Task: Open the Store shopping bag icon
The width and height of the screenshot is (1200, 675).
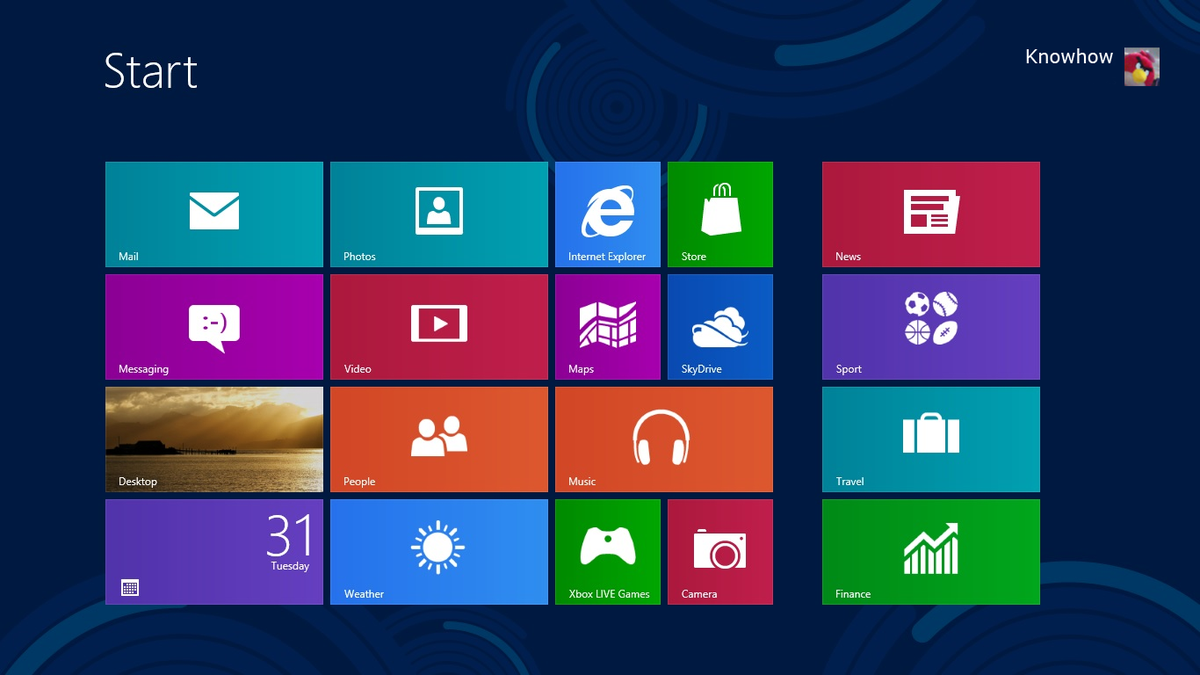Action: (x=721, y=208)
